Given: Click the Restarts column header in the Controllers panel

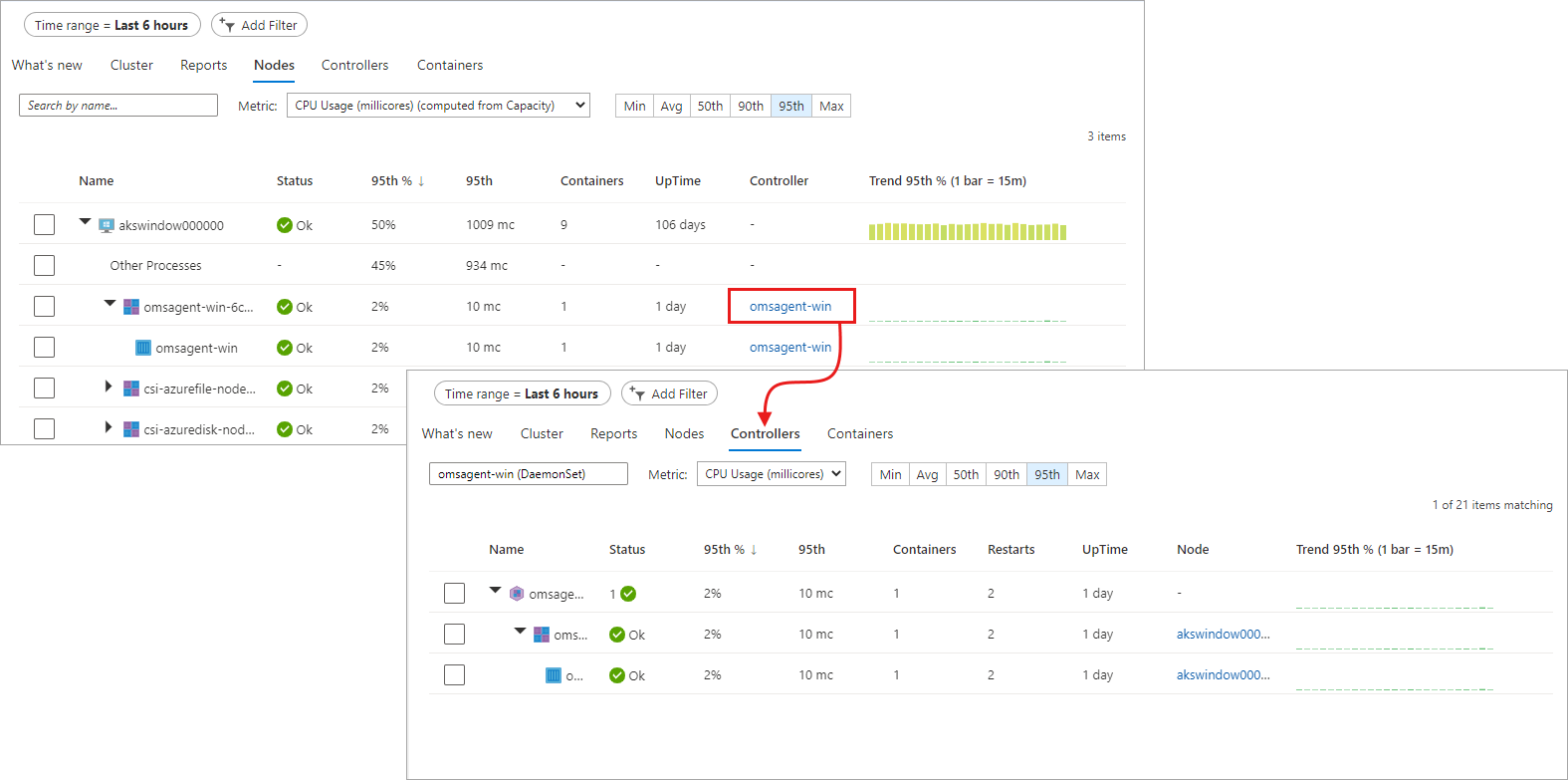Looking at the screenshot, I should coord(1011,550).
